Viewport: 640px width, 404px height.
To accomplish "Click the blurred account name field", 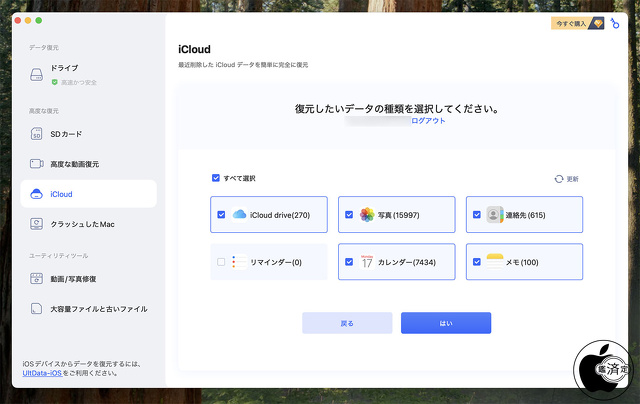I will click(x=378, y=121).
